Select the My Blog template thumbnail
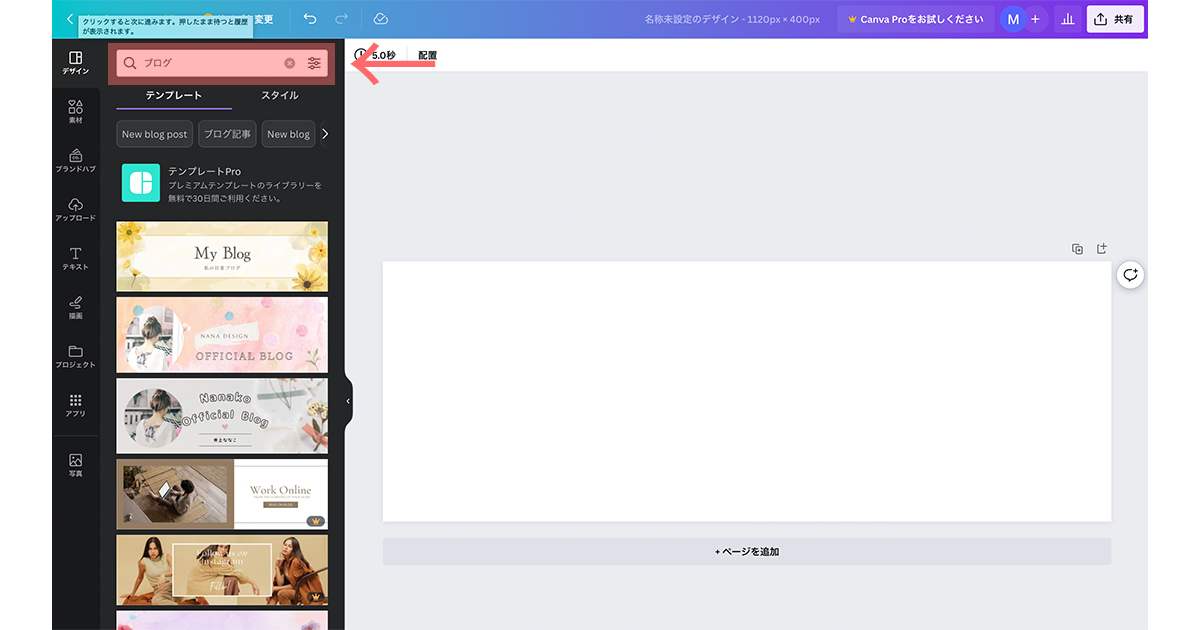 tap(222, 257)
